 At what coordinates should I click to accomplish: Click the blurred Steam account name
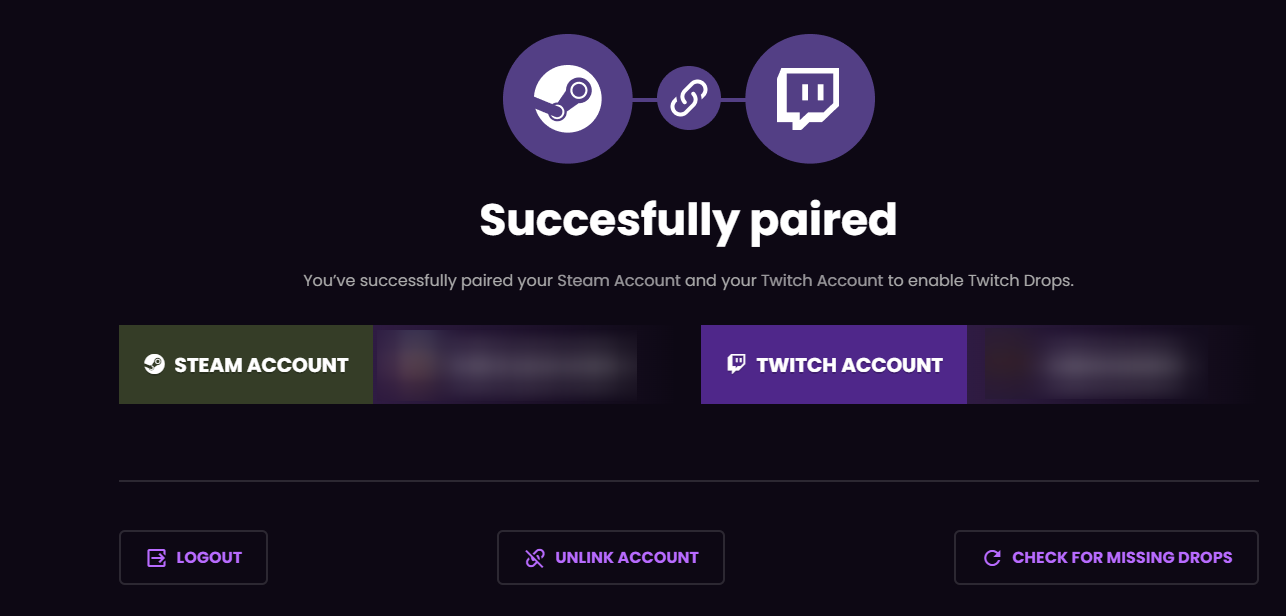535,366
